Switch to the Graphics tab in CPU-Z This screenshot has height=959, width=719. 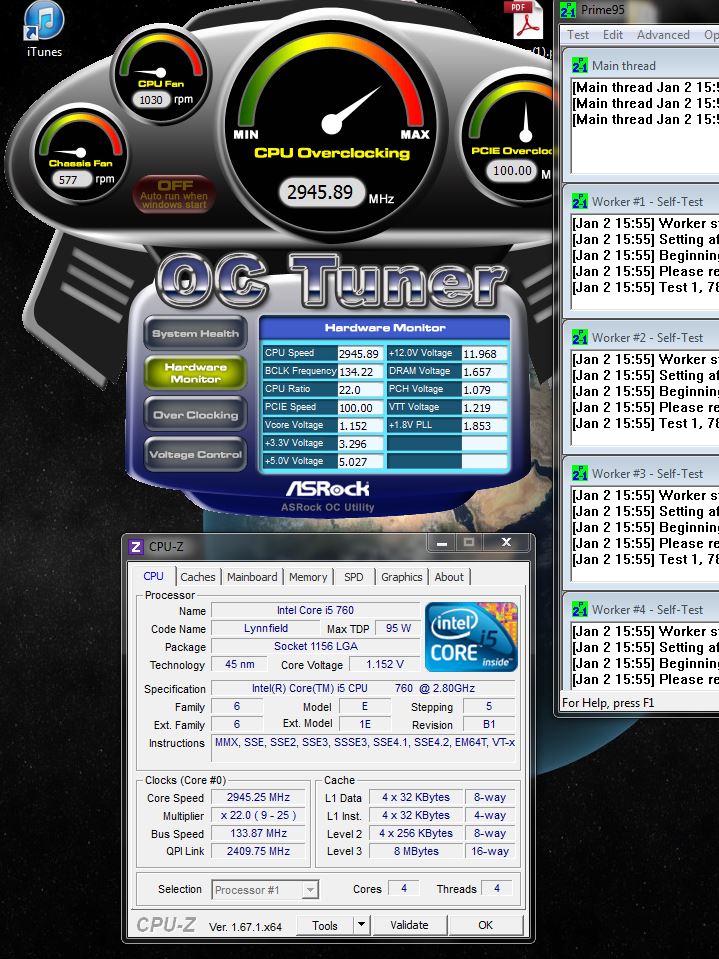click(x=402, y=577)
